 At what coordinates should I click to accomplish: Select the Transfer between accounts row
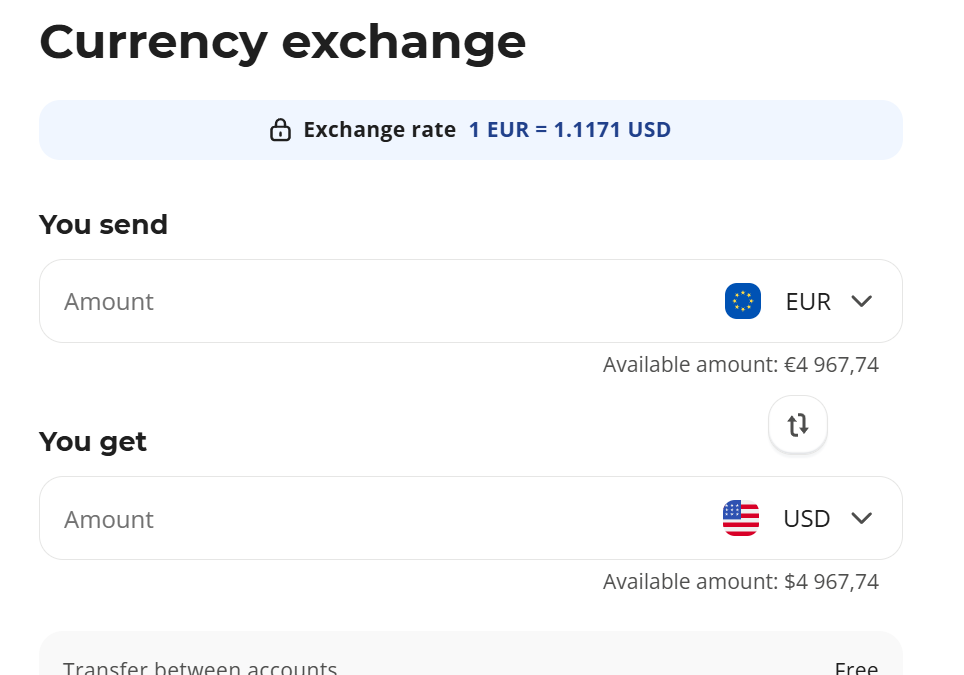tap(200, 668)
